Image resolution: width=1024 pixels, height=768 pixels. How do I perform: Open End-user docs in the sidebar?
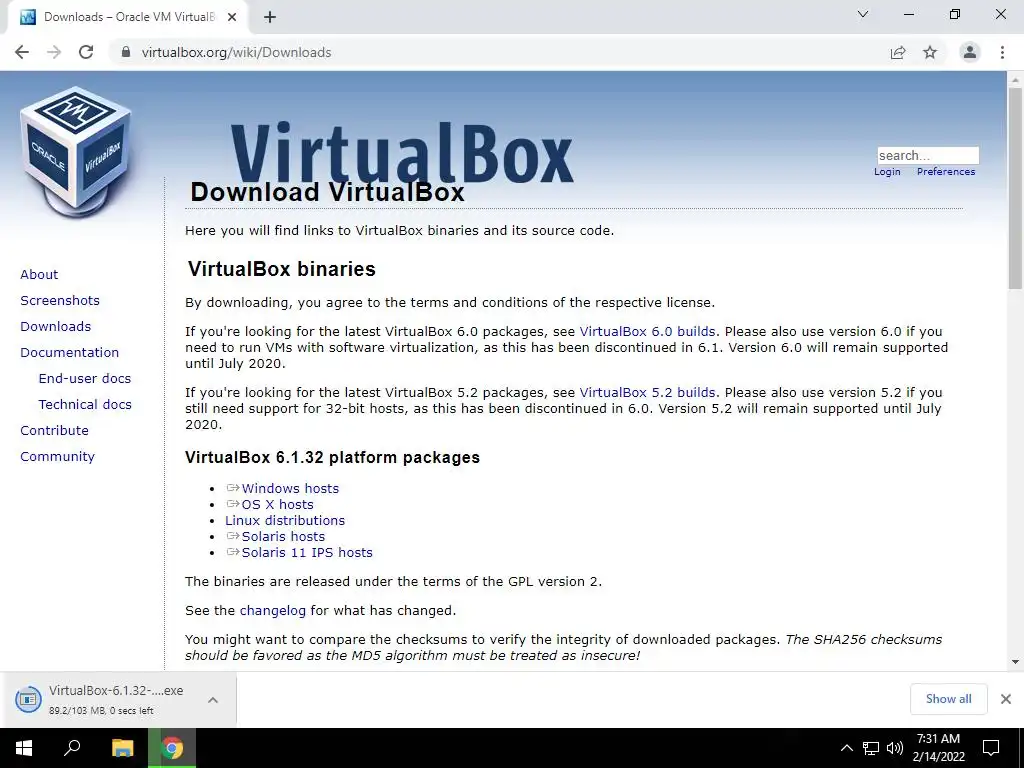point(85,379)
